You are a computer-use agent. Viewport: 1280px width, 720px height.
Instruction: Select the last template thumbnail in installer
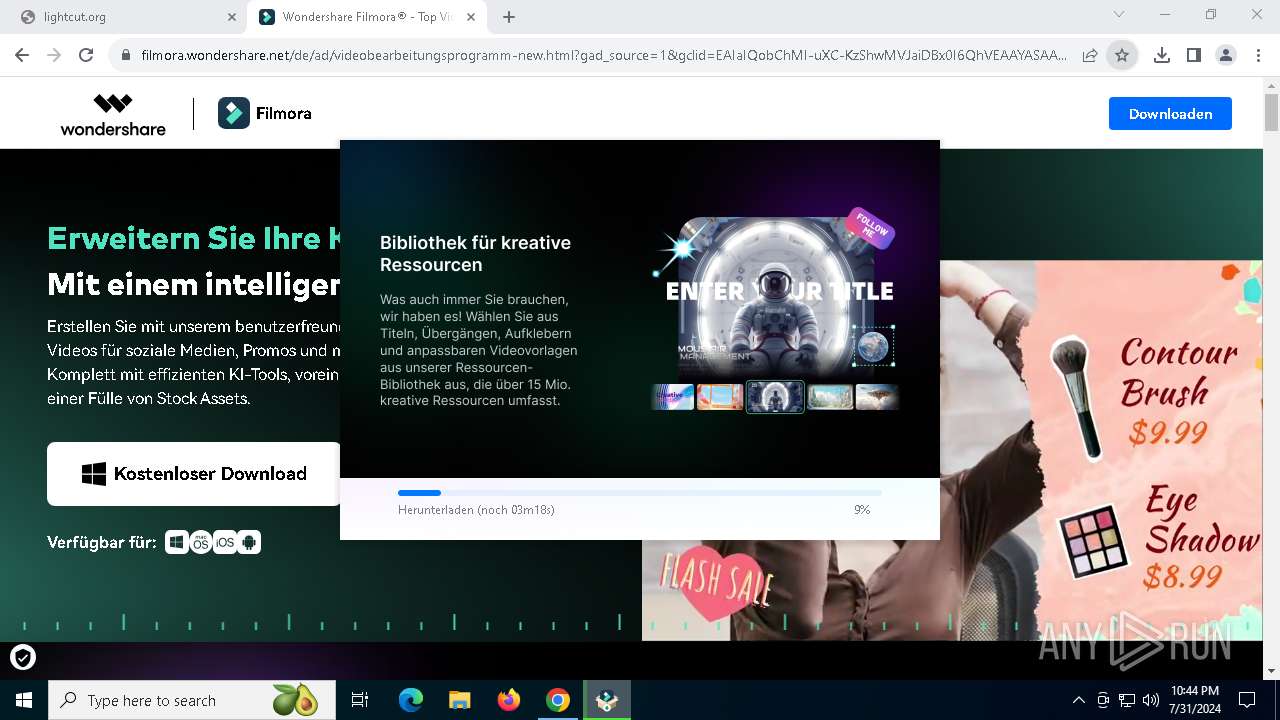(x=877, y=397)
